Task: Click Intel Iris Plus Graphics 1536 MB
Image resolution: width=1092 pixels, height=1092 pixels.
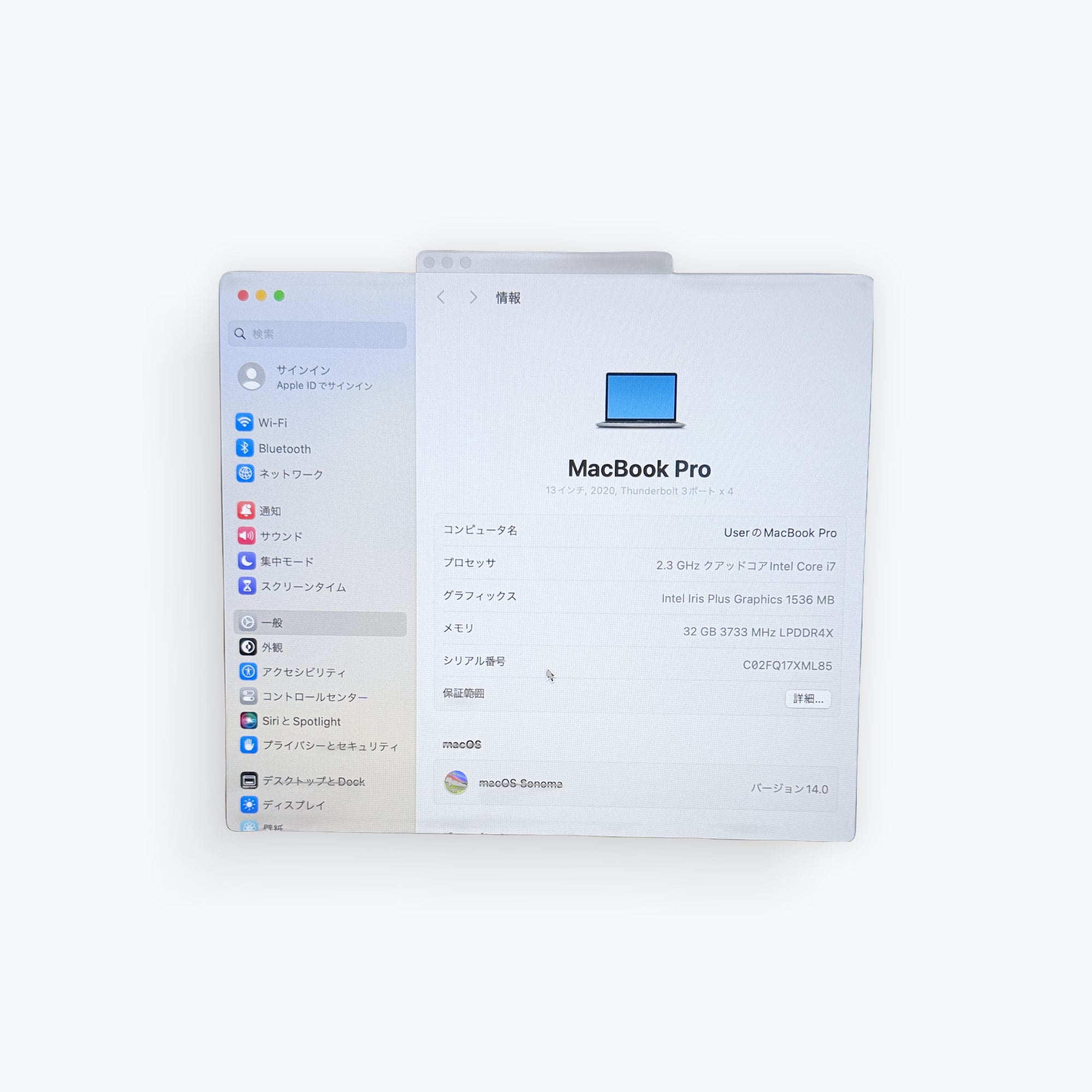Action: coord(748,599)
